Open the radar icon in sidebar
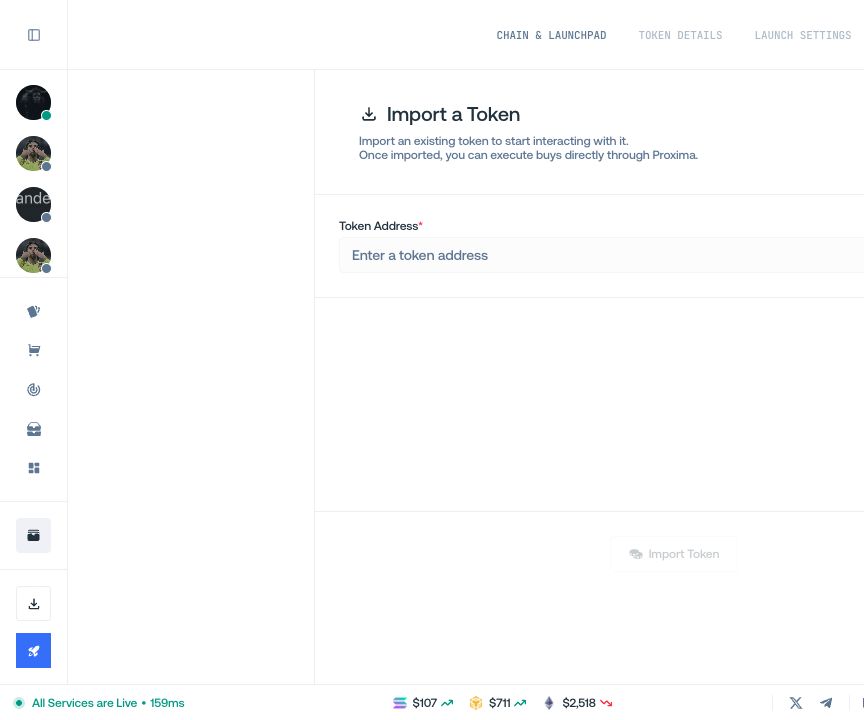The image size is (864, 720). coord(34,389)
